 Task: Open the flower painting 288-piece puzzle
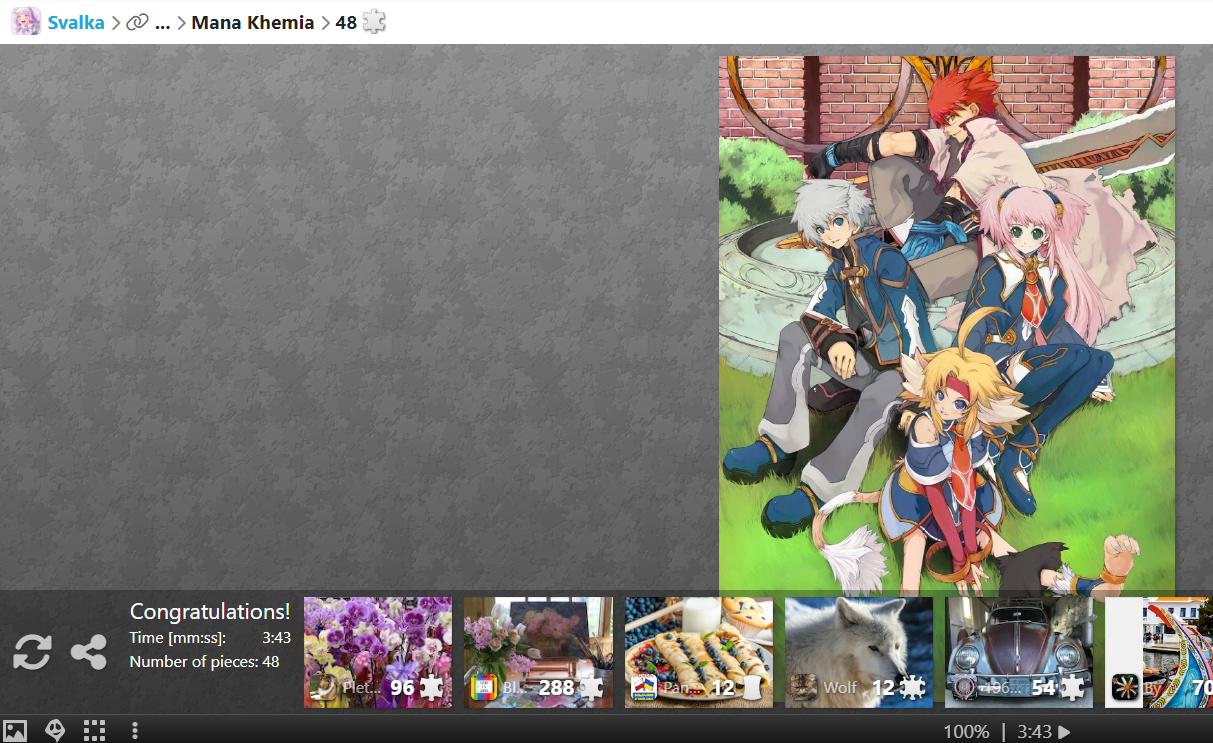click(538, 652)
